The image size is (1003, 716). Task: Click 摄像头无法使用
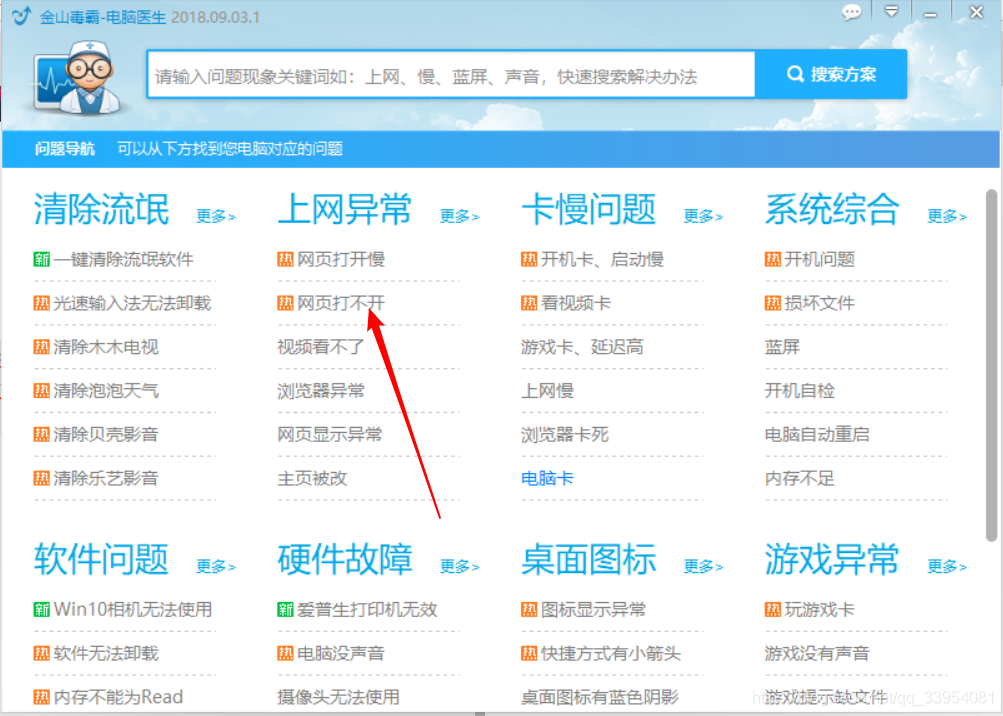click(338, 697)
